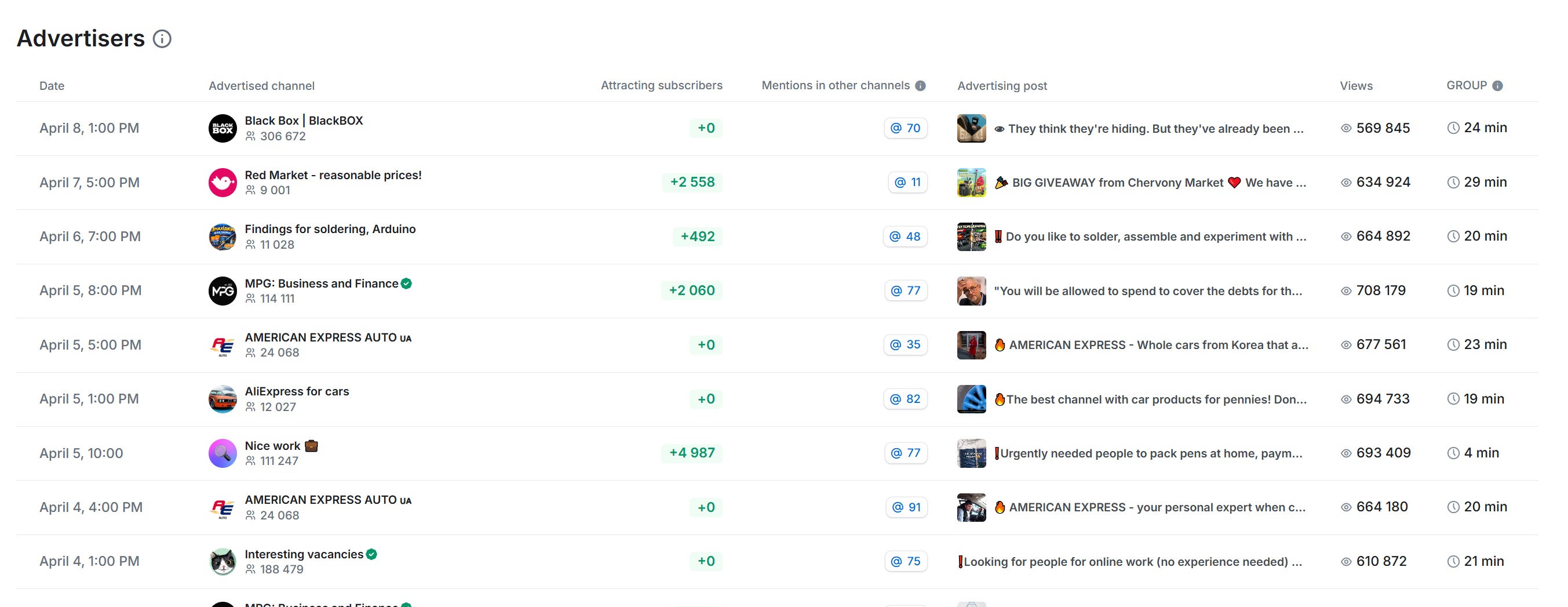Viewport: 1568px width, 607px height.
Task: Open Findings for soldering channel avatar
Action: pyautogui.click(x=223, y=237)
